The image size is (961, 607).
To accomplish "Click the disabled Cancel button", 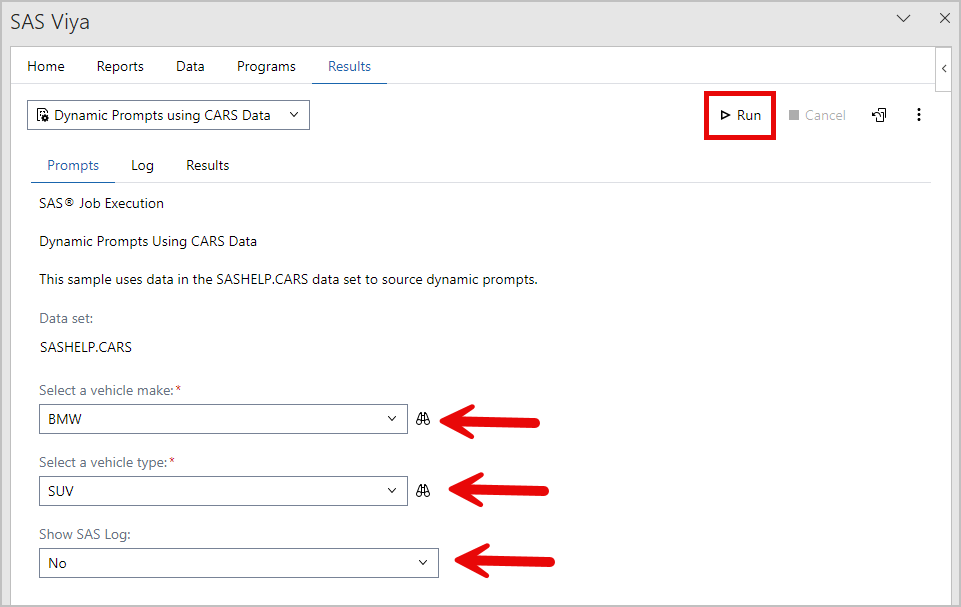I will [x=817, y=115].
